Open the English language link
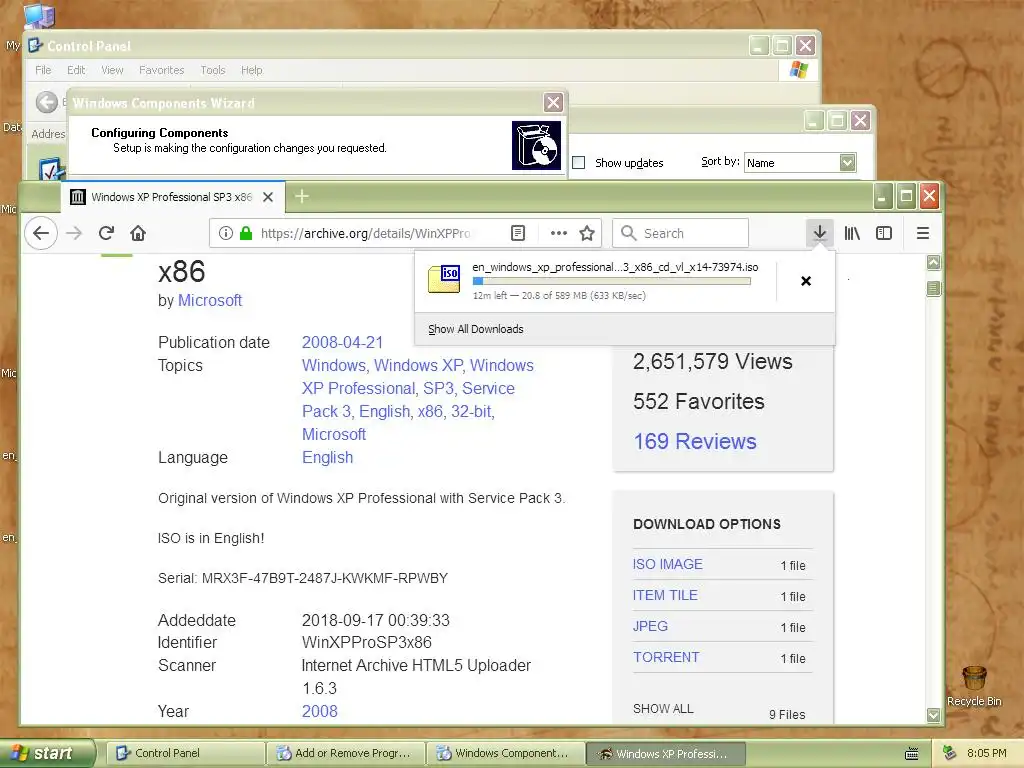Screen dimensions: 1024x768 coord(327,457)
